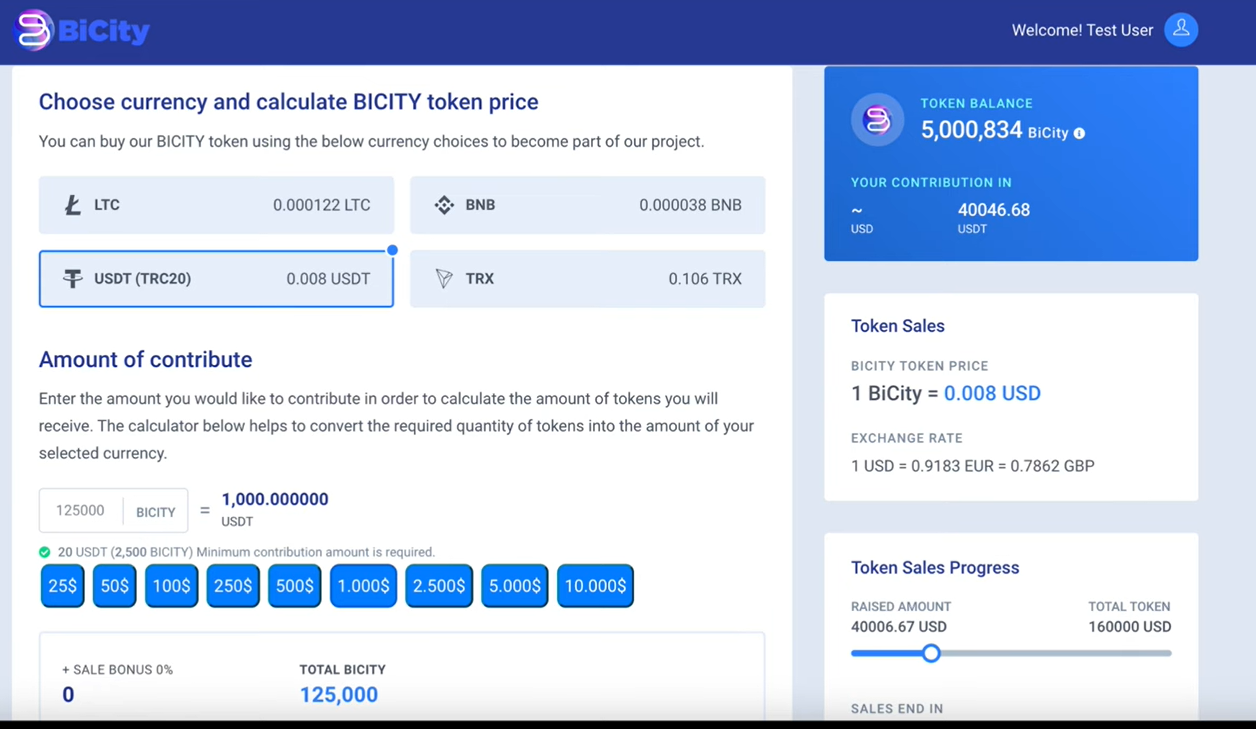Click the 0.008 USD token price

tap(992, 393)
